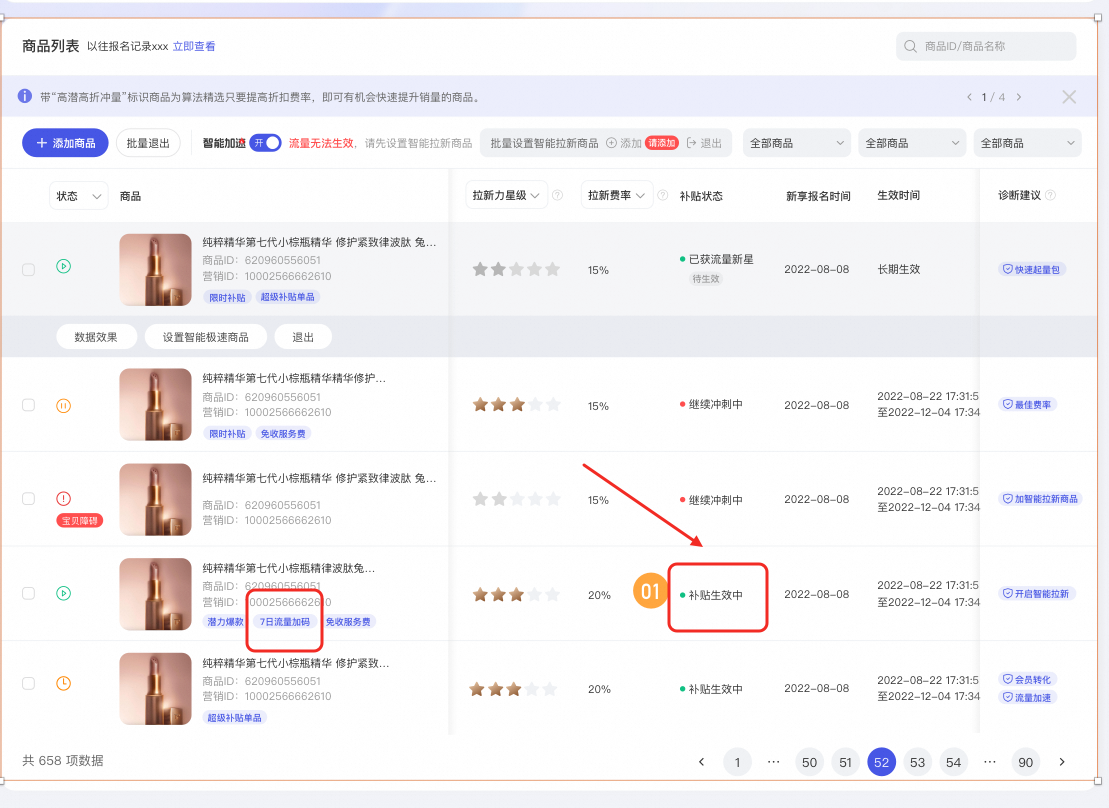Go to previous page in pagination
Viewport: 1109px width, 808px height.
pos(702,762)
